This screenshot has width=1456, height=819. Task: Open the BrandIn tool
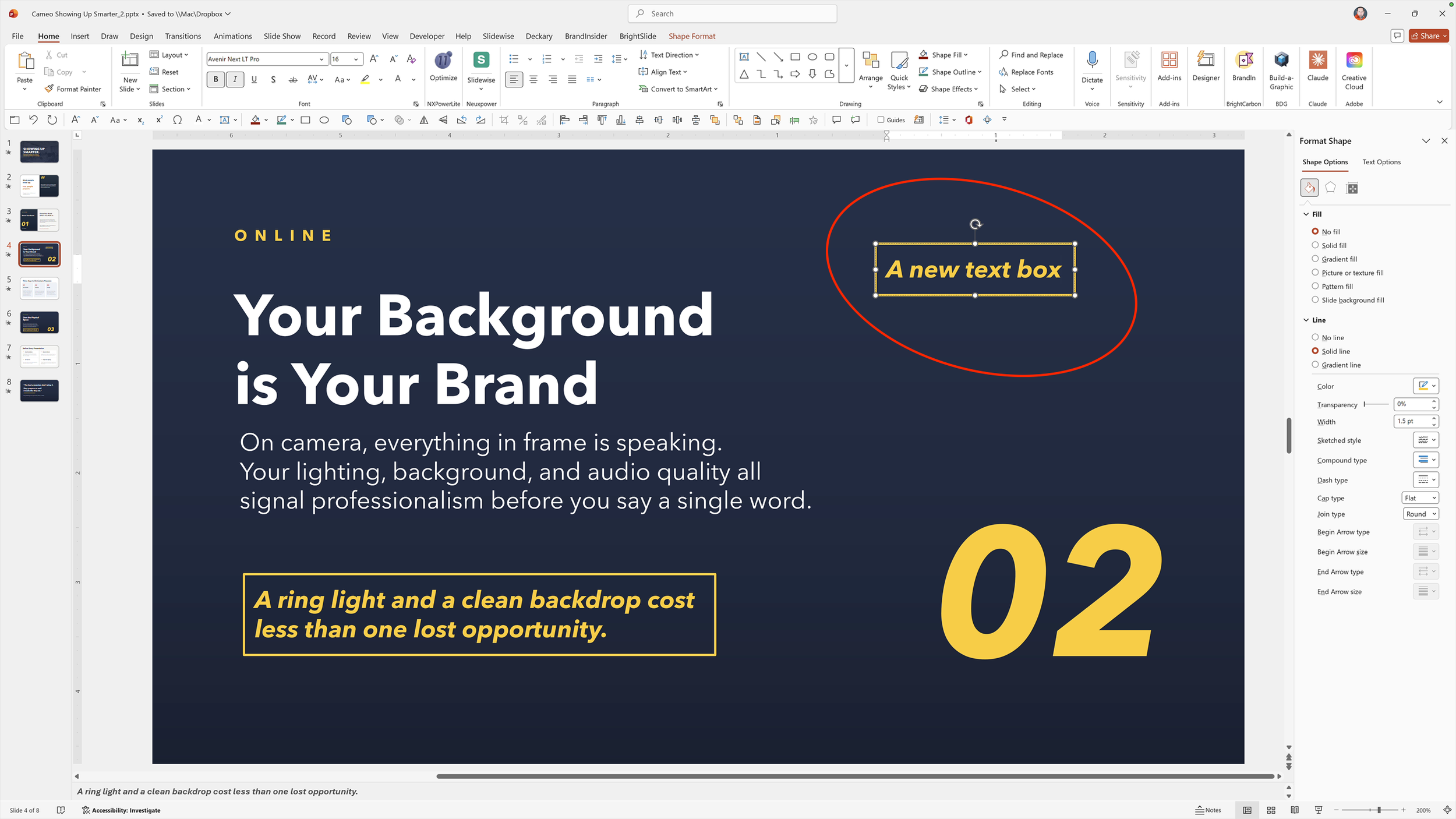pos(1243,66)
